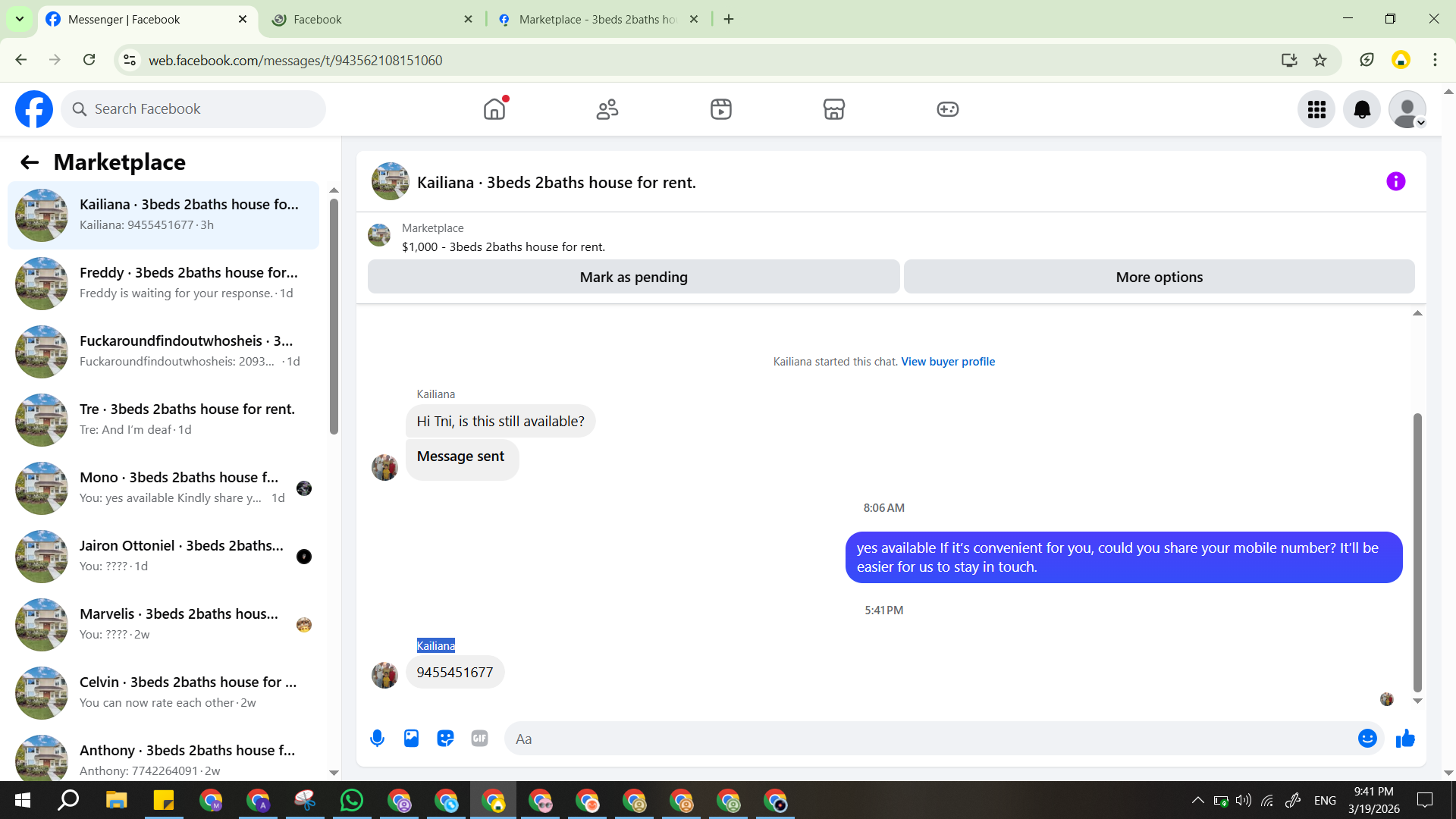Expand the browser tab search chevron
This screenshot has width=1456, height=819.
coord(20,19)
